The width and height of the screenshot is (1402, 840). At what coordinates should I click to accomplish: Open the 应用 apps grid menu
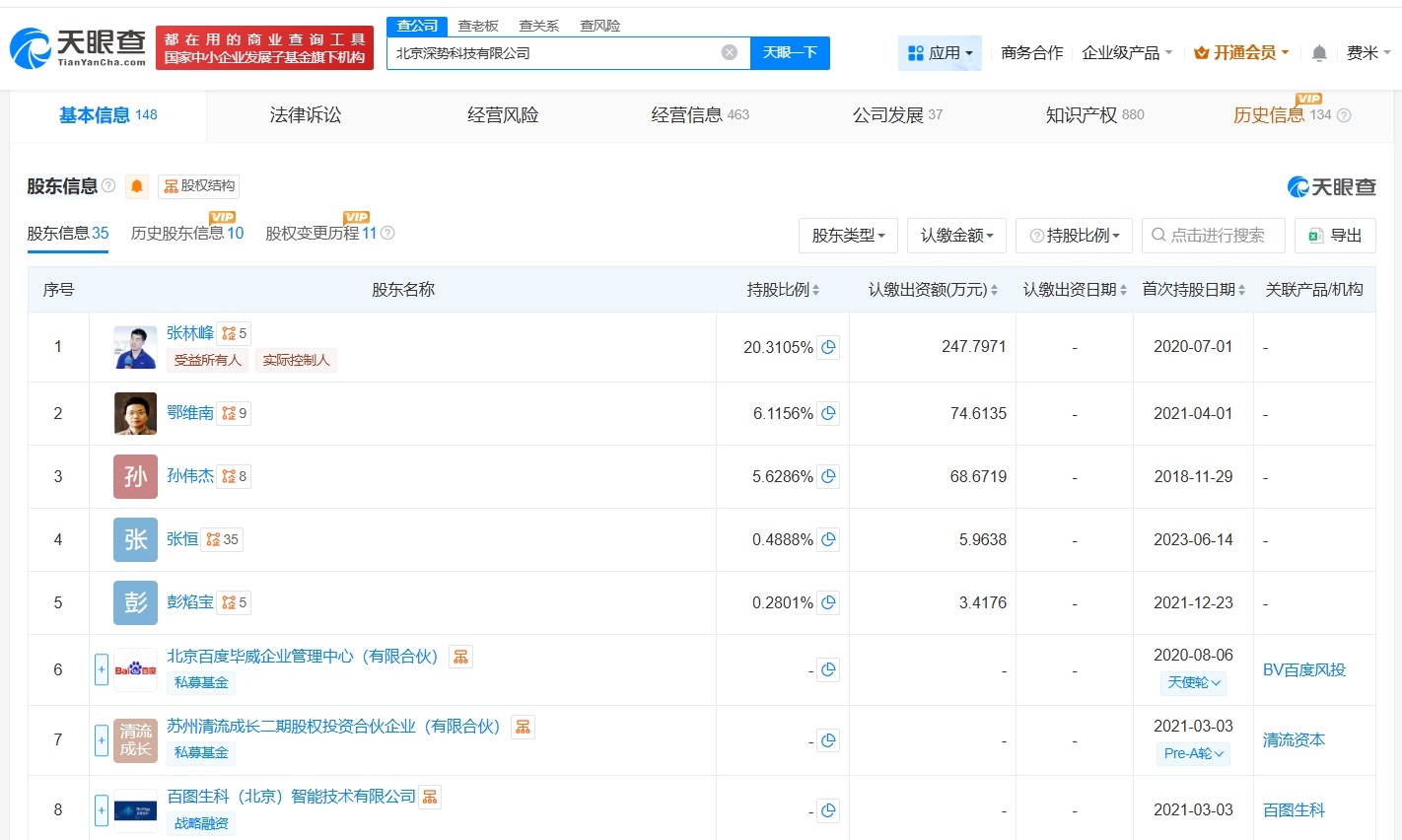pyautogui.click(x=940, y=52)
